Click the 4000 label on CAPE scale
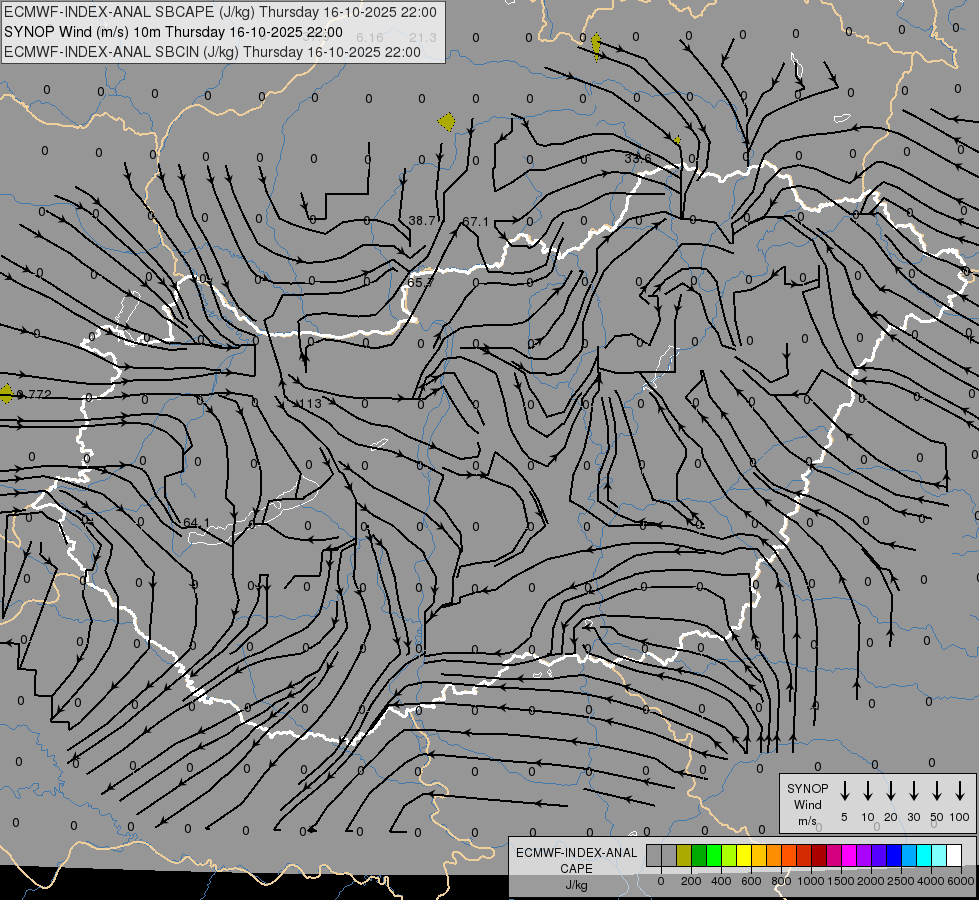The image size is (979, 900). [931, 881]
